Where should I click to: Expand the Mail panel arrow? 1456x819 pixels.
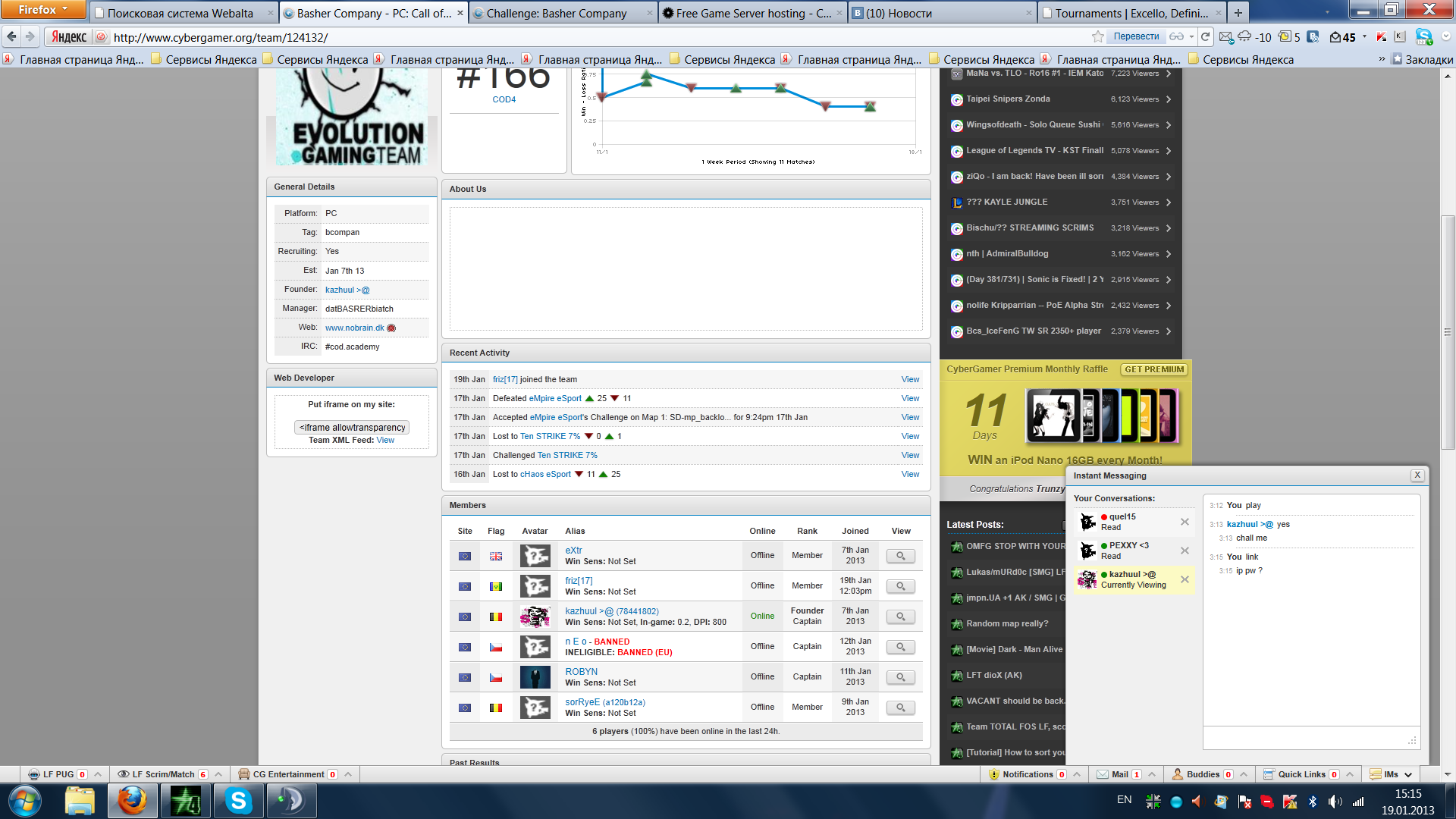[1151, 774]
